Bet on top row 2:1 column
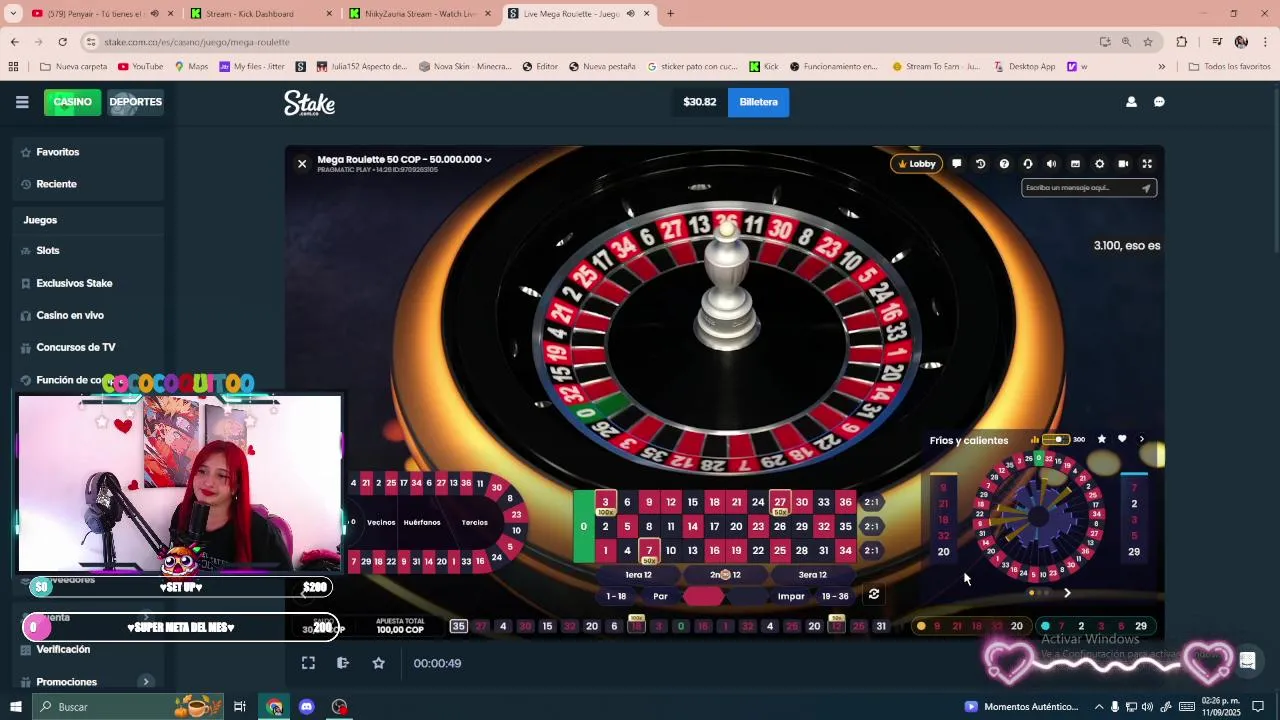Image resolution: width=1280 pixels, height=720 pixels. (871, 503)
